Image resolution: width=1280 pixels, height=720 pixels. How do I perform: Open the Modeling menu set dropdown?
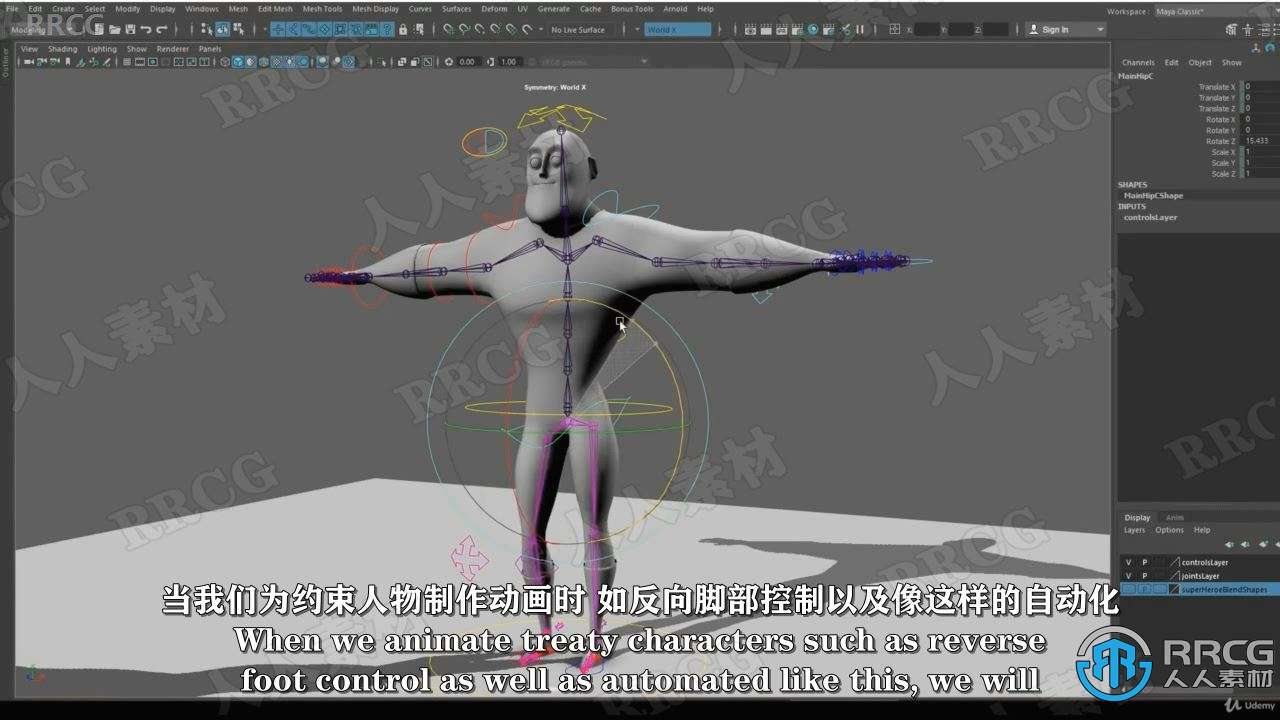[46, 29]
